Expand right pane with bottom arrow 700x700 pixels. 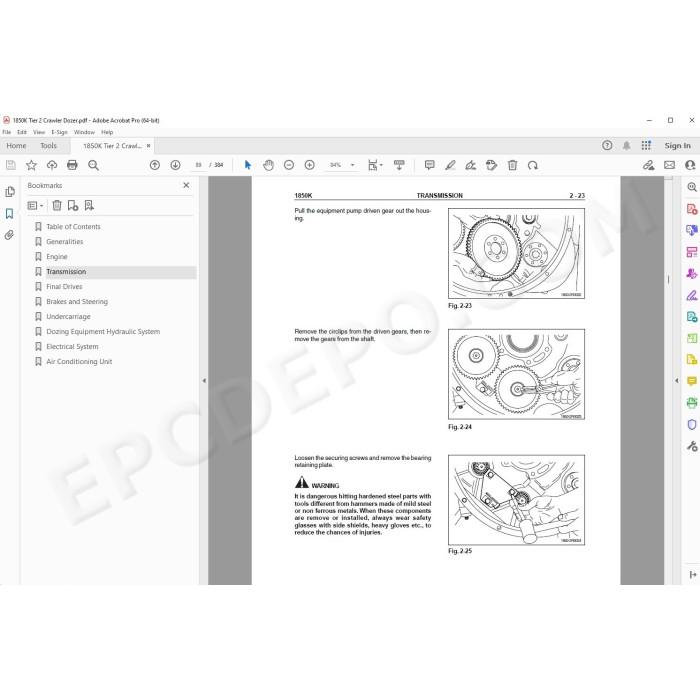click(x=692, y=575)
